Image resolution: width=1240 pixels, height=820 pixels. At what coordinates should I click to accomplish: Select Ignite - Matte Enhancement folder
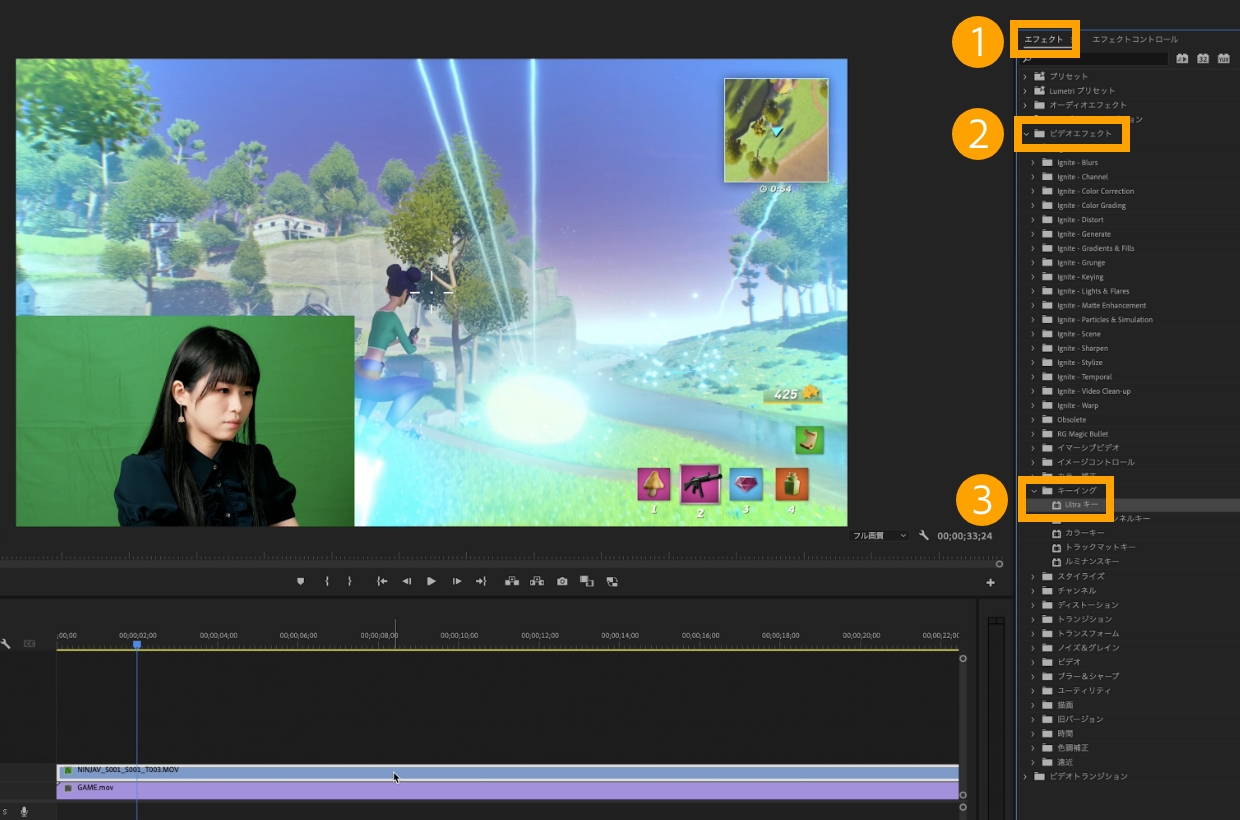click(x=1101, y=305)
